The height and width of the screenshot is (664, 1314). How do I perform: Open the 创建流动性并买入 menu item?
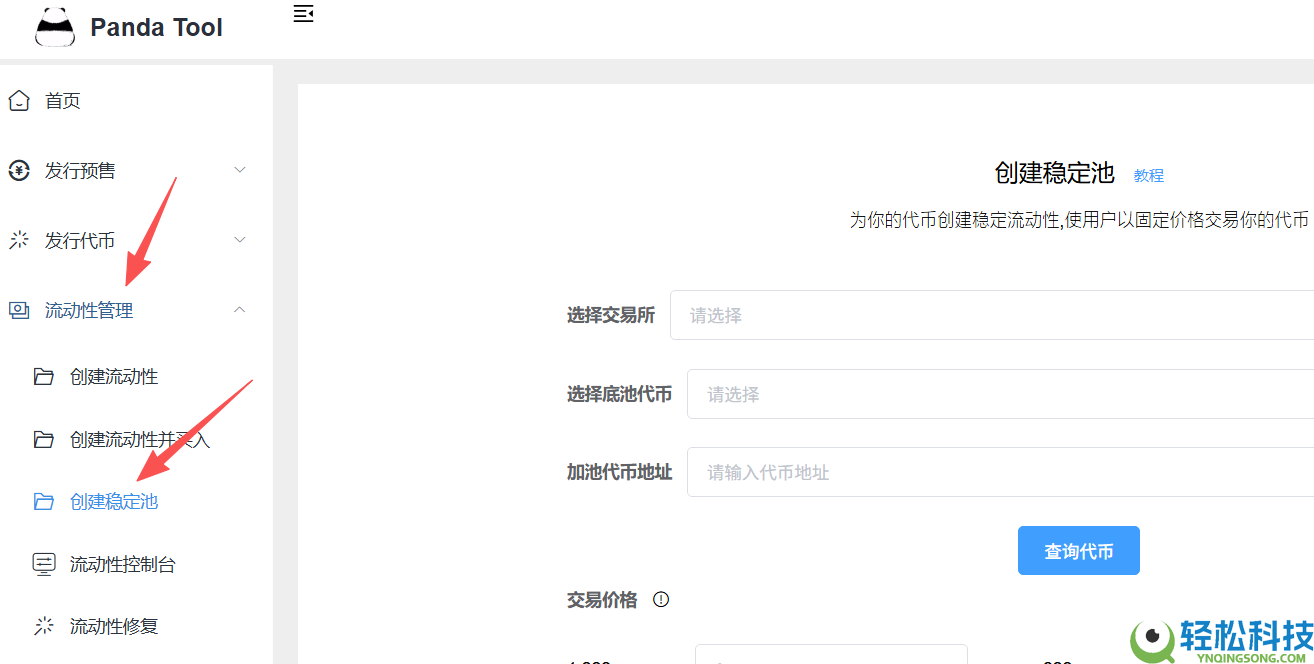[x=140, y=440]
